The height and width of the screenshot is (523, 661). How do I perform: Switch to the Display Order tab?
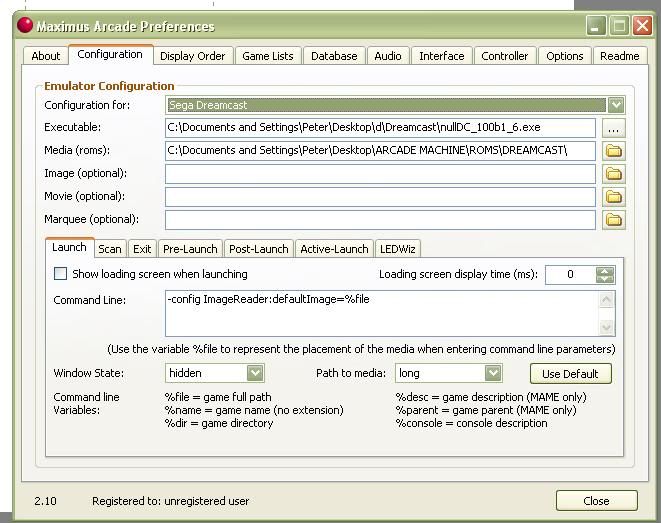tap(193, 56)
